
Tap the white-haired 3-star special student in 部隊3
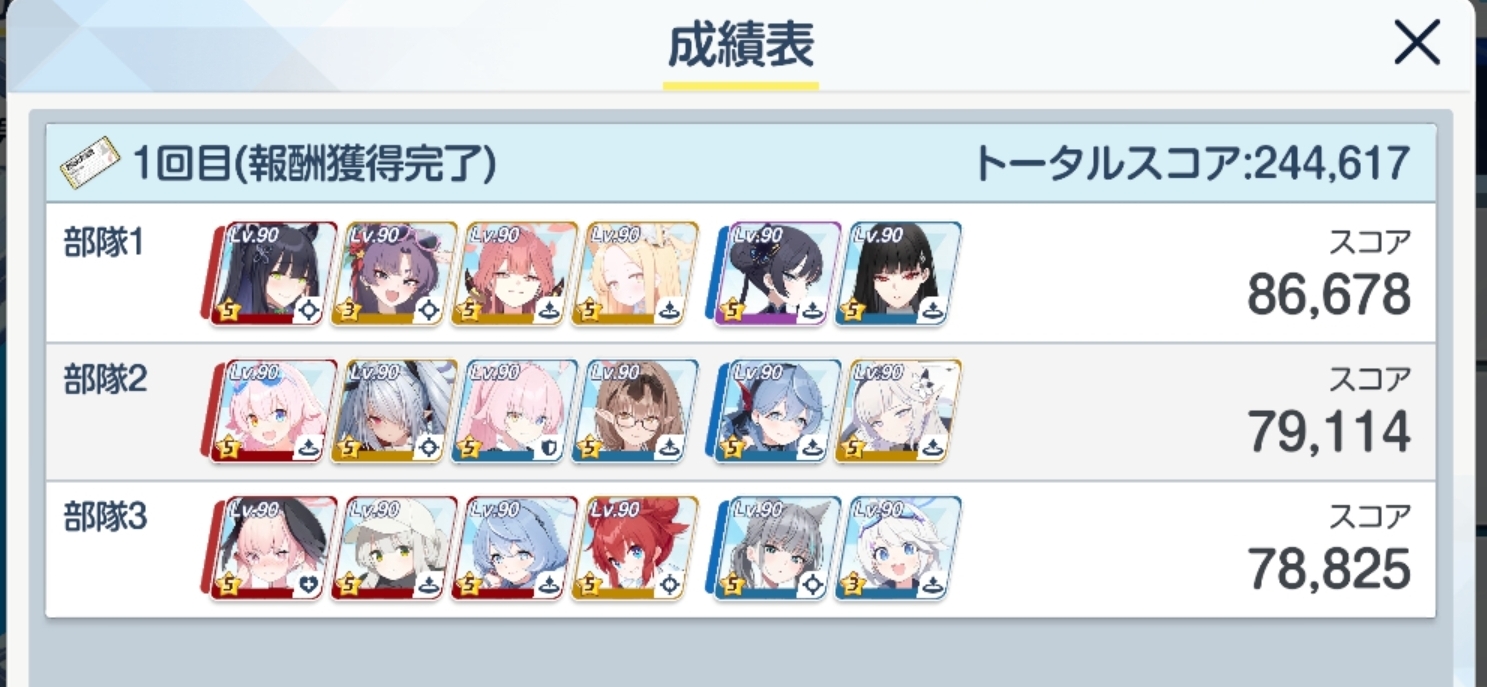pos(898,548)
